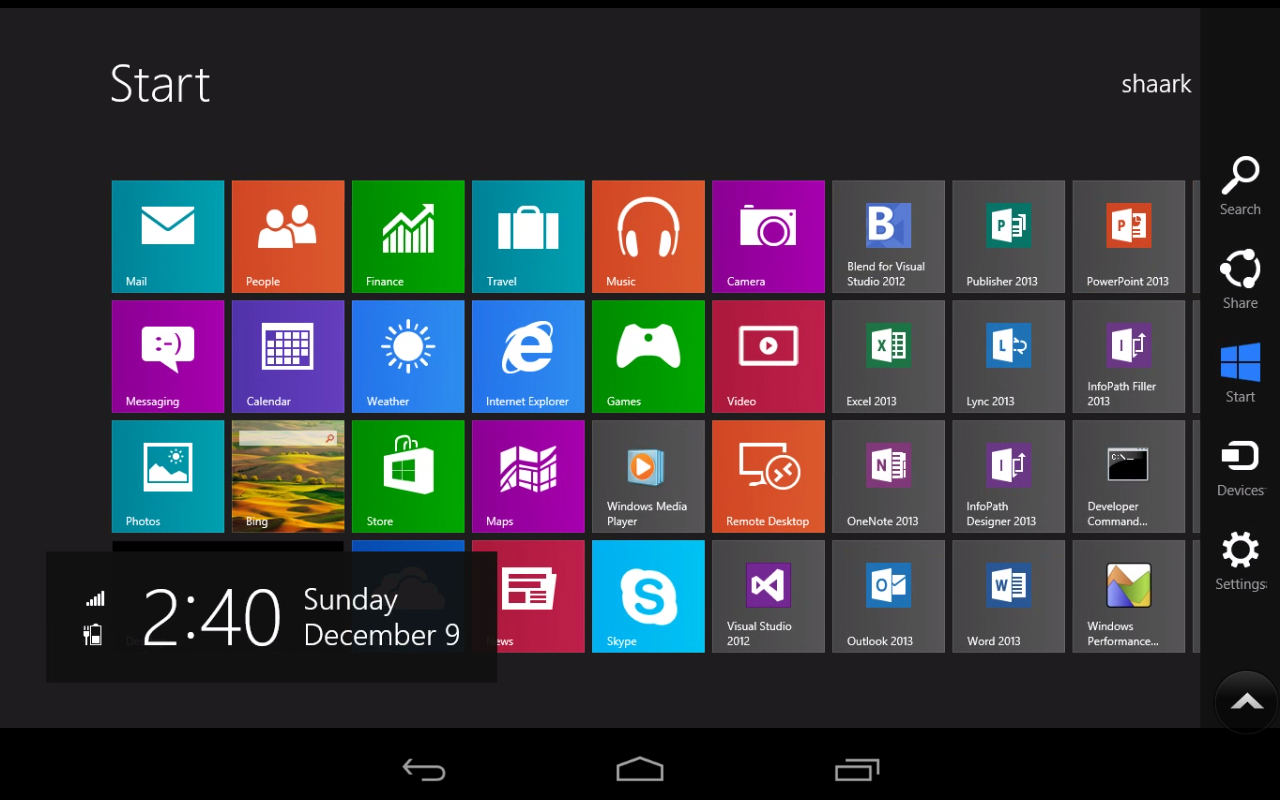
Task: Open Windows Media Player
Action: 648,476
